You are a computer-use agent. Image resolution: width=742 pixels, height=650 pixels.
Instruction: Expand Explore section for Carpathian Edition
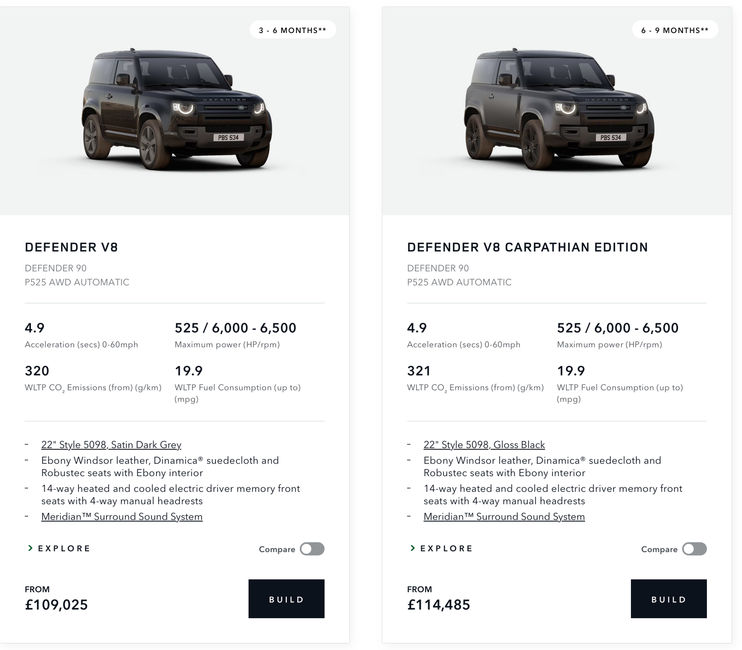point(442,548)
